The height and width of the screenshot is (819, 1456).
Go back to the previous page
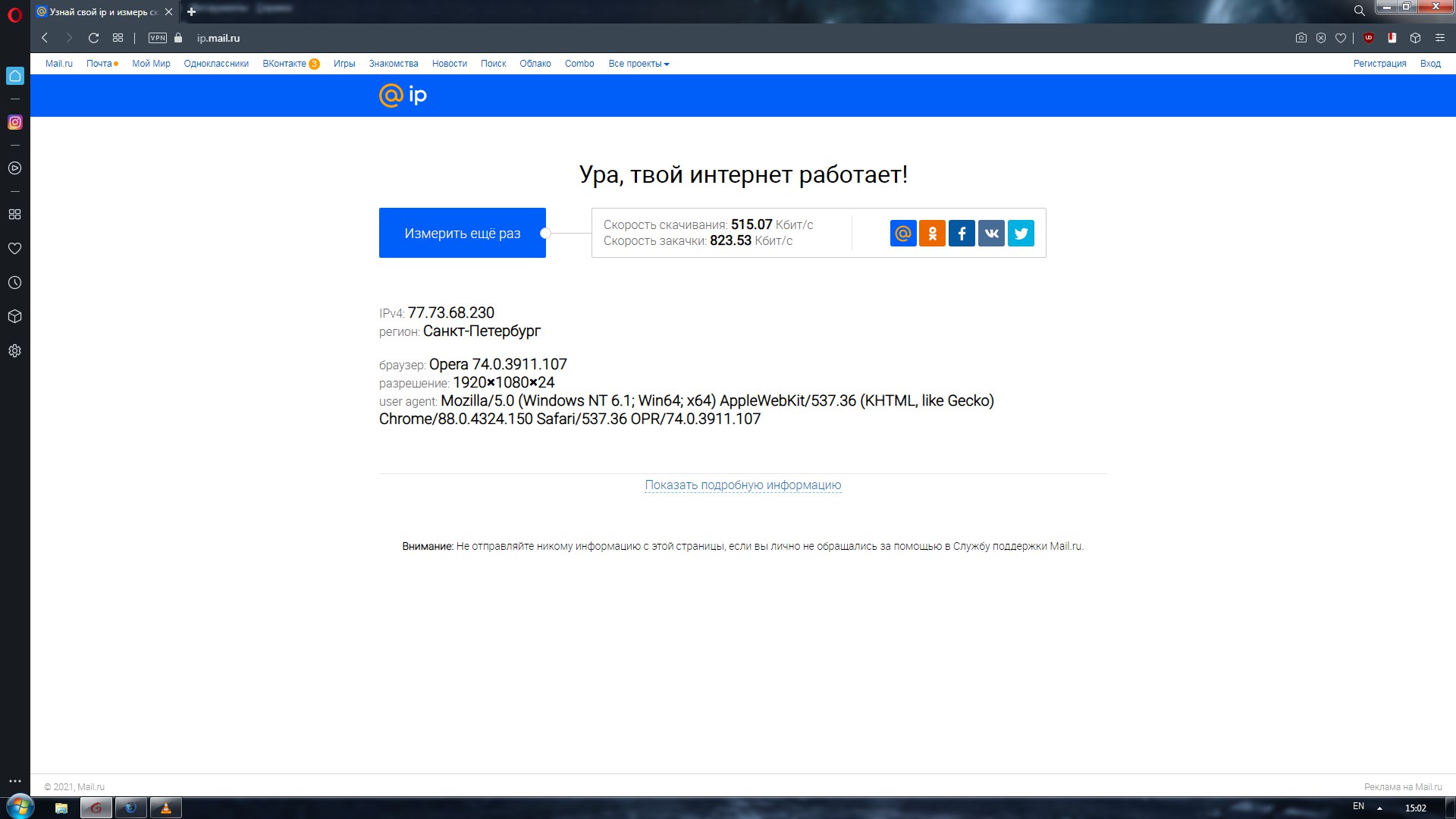click(x=45, y=38)
